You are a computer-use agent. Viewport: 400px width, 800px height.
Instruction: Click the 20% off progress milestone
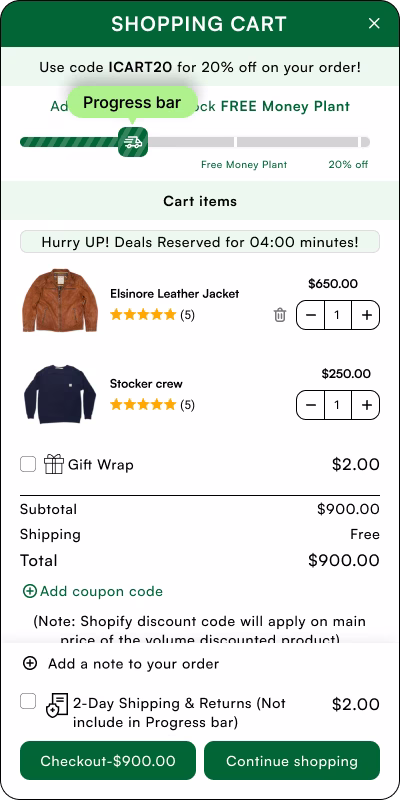348,164
